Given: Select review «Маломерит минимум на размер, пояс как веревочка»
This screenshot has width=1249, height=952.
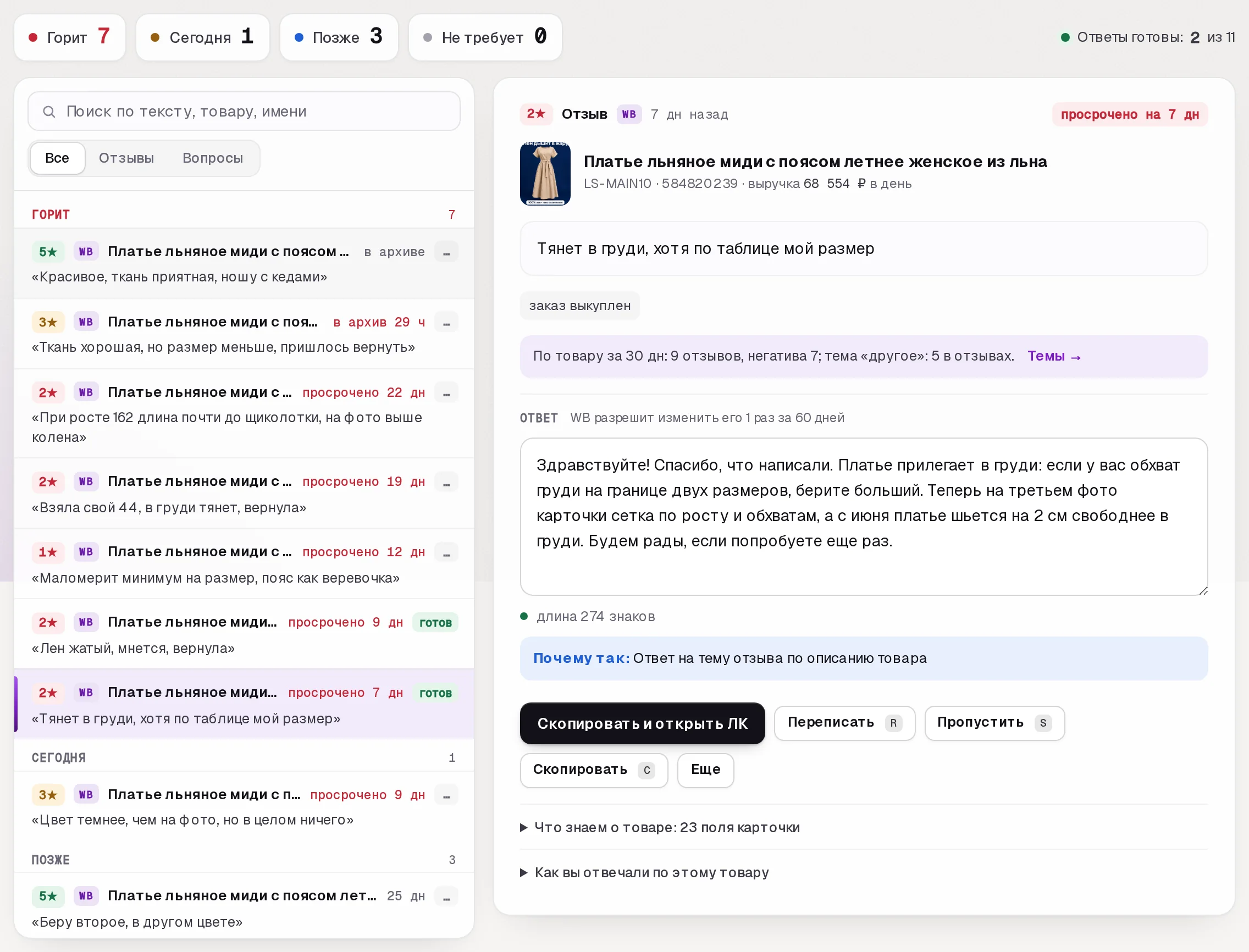Looking at the screenshot, I should [244, 563].
